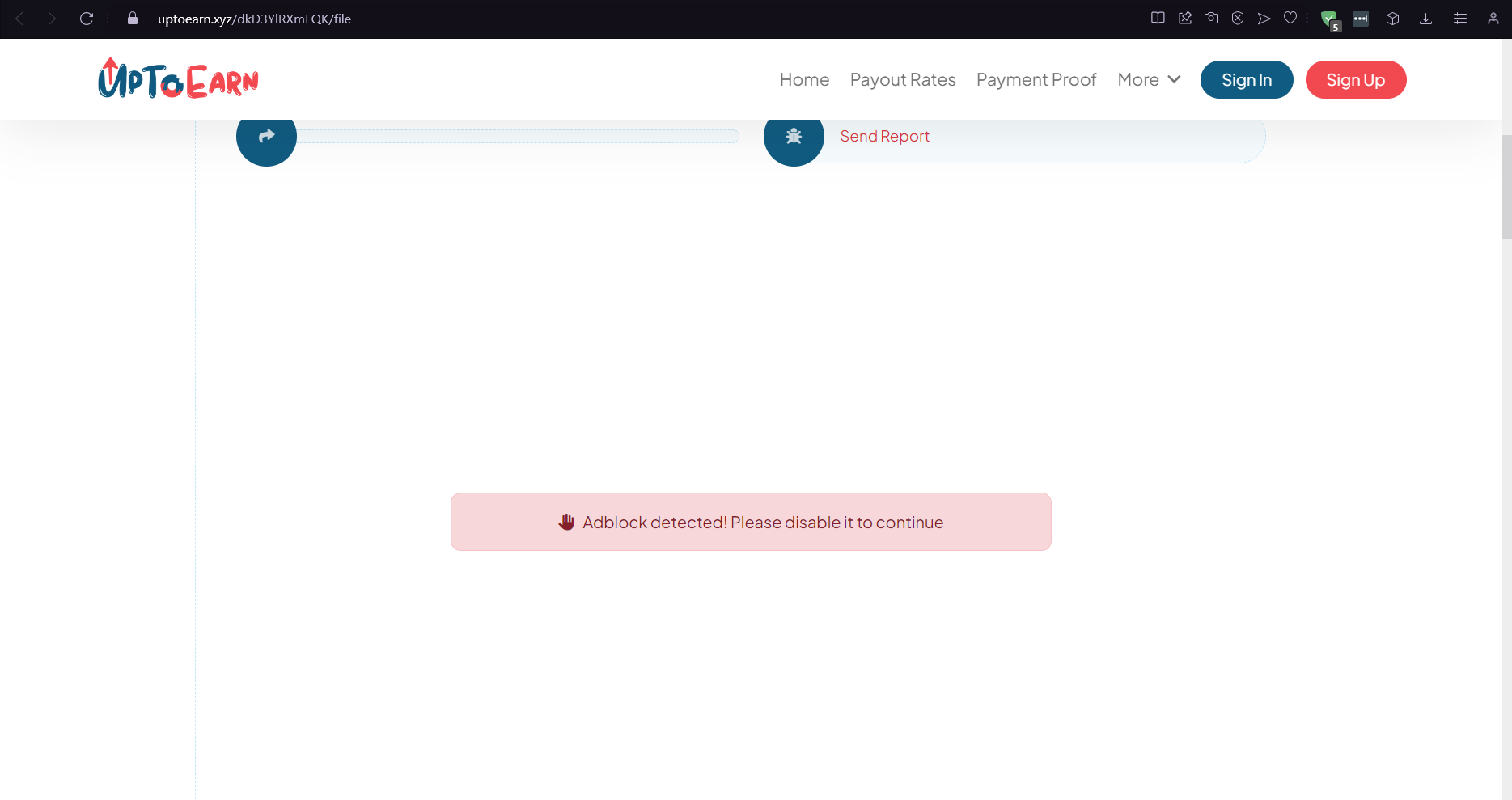Open the green shield extension with badge 5
Viewport: 1512px width, 800px height.
coord(1329,18)
